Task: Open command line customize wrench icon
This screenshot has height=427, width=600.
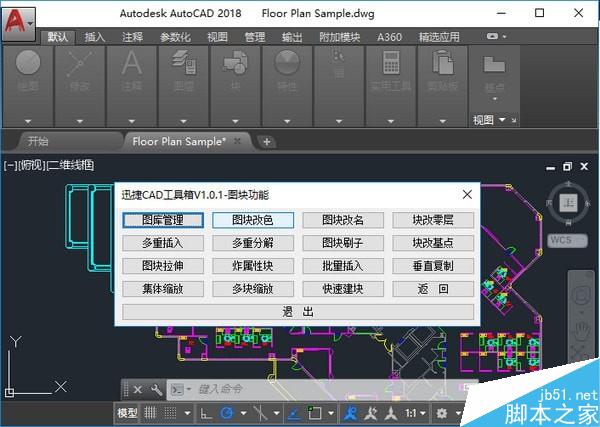Action: pos(156,390)
